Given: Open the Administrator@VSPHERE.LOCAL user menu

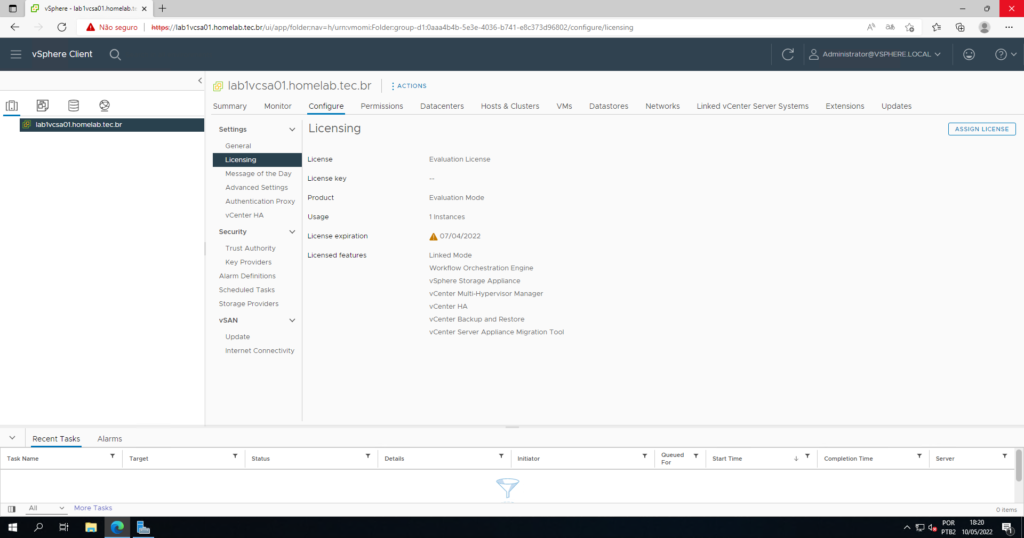Looking at the screenshot, I should coord(874,54).
